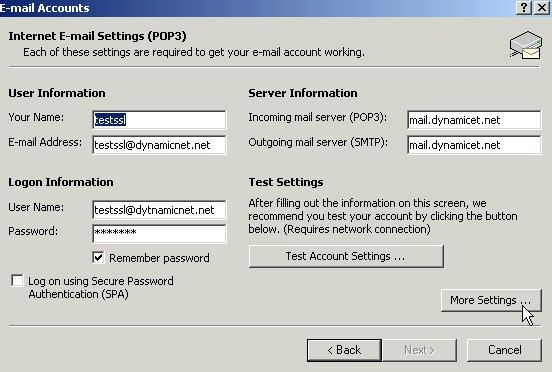Click the Incoming mail server POP3 field
Image resolution: width=552 pixels, height=372 pixels.
coord(474,120)
